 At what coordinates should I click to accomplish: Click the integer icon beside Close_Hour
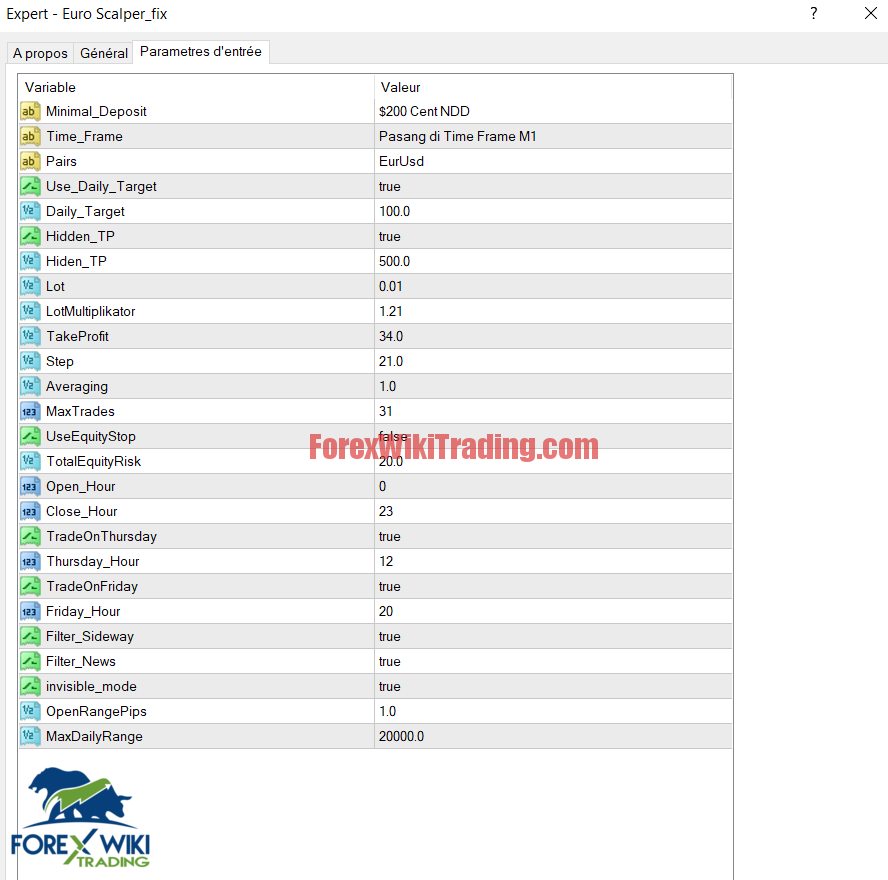(x=30, y=511)
